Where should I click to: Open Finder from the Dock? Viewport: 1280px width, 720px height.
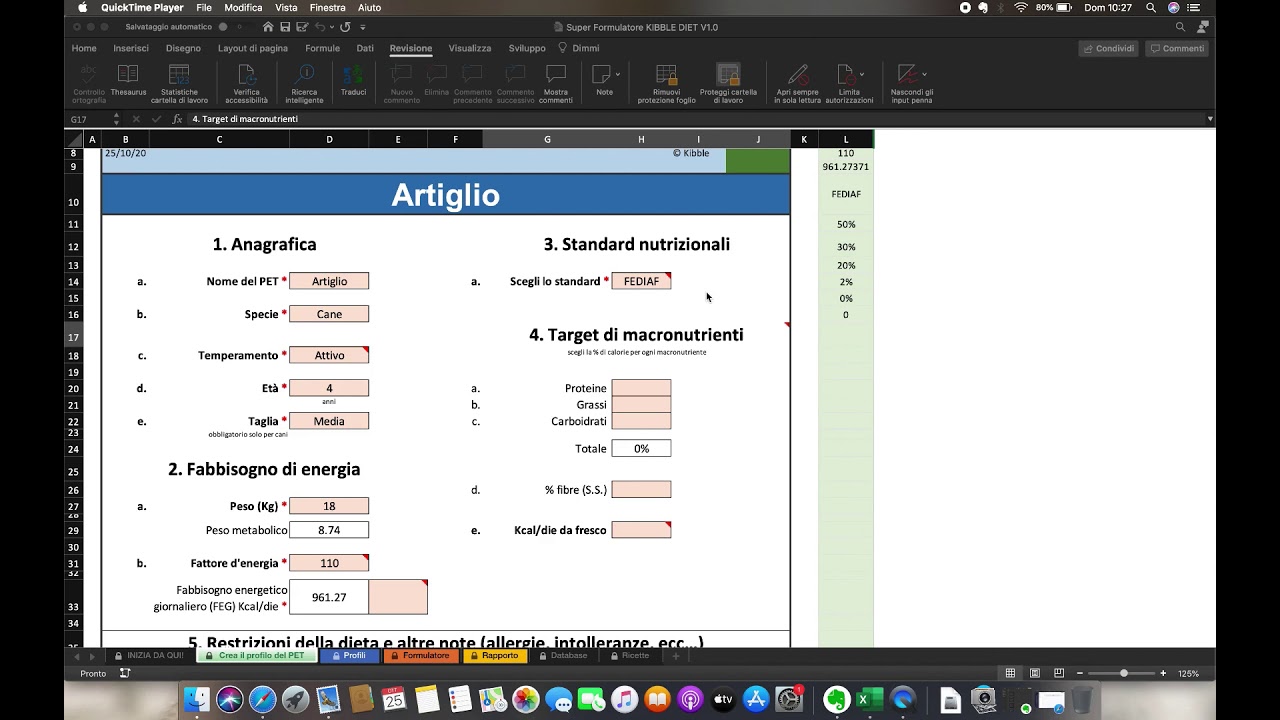(197, 699)
